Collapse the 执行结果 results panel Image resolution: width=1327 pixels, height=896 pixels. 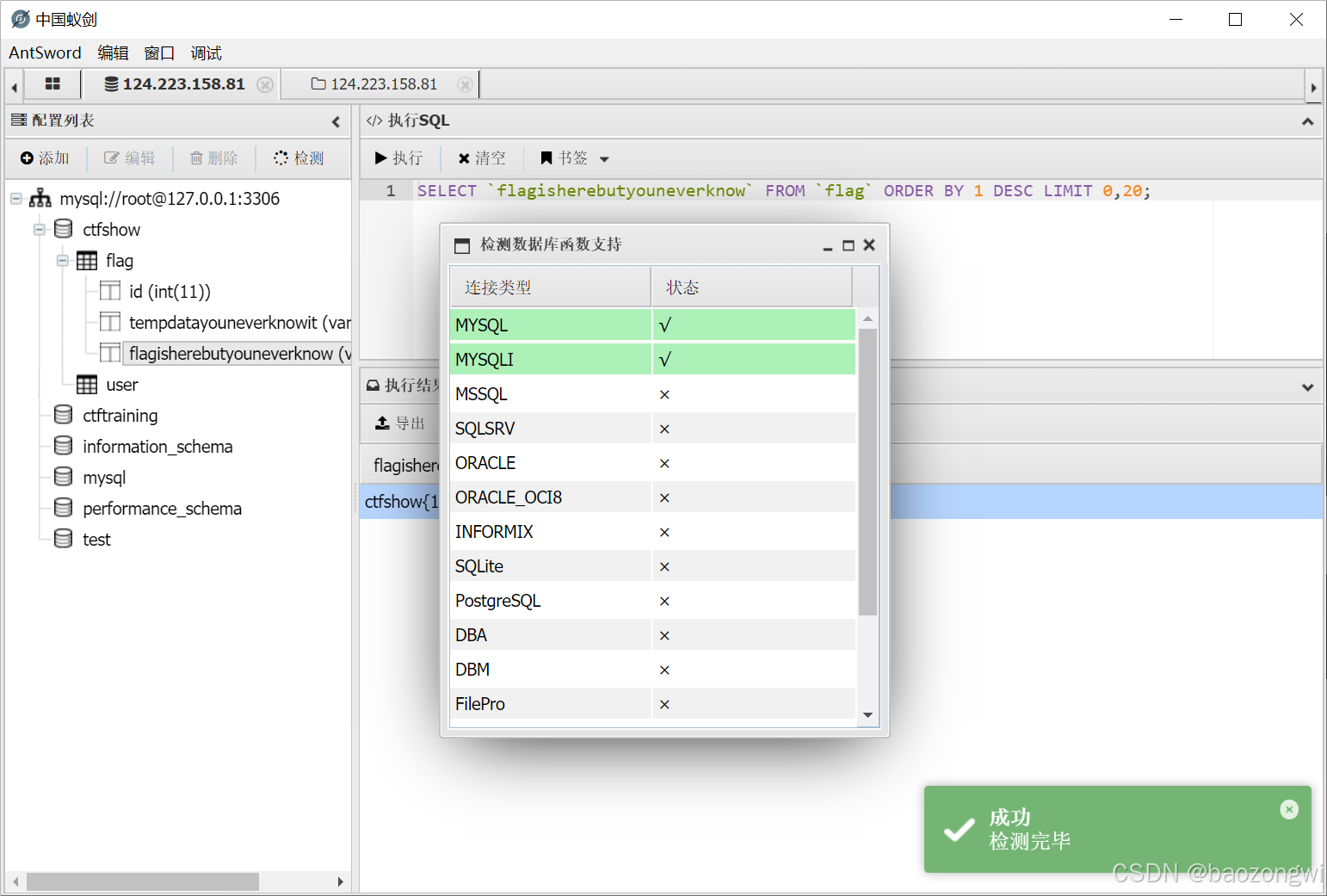1307,387
